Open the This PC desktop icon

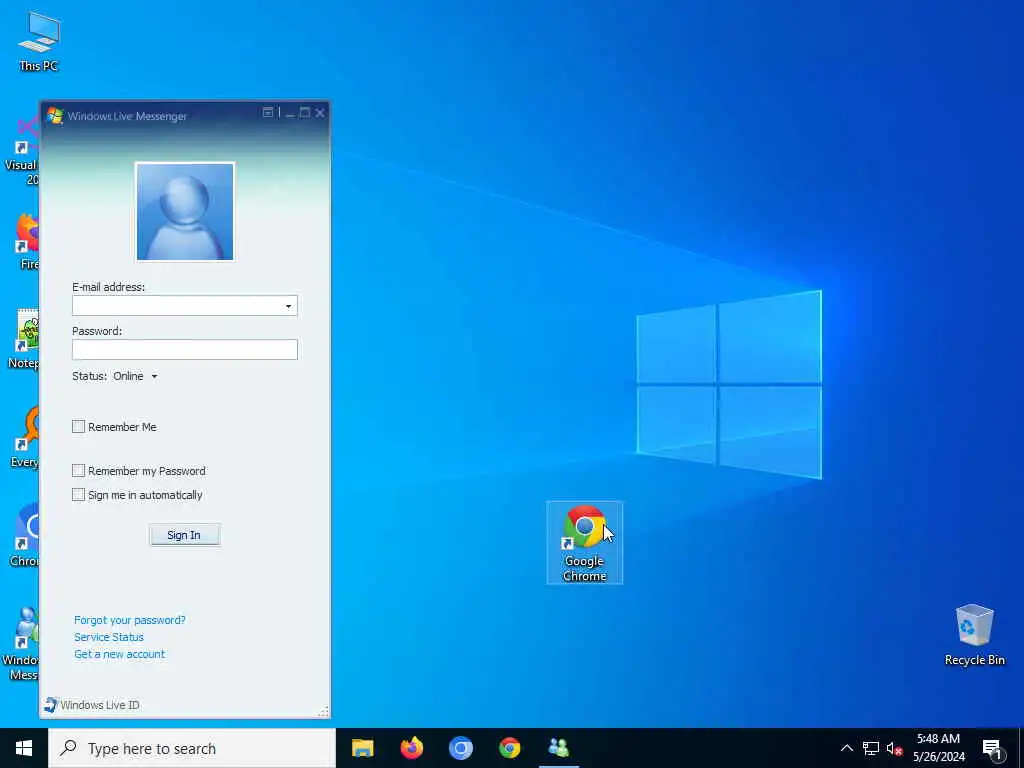[39, 40]
